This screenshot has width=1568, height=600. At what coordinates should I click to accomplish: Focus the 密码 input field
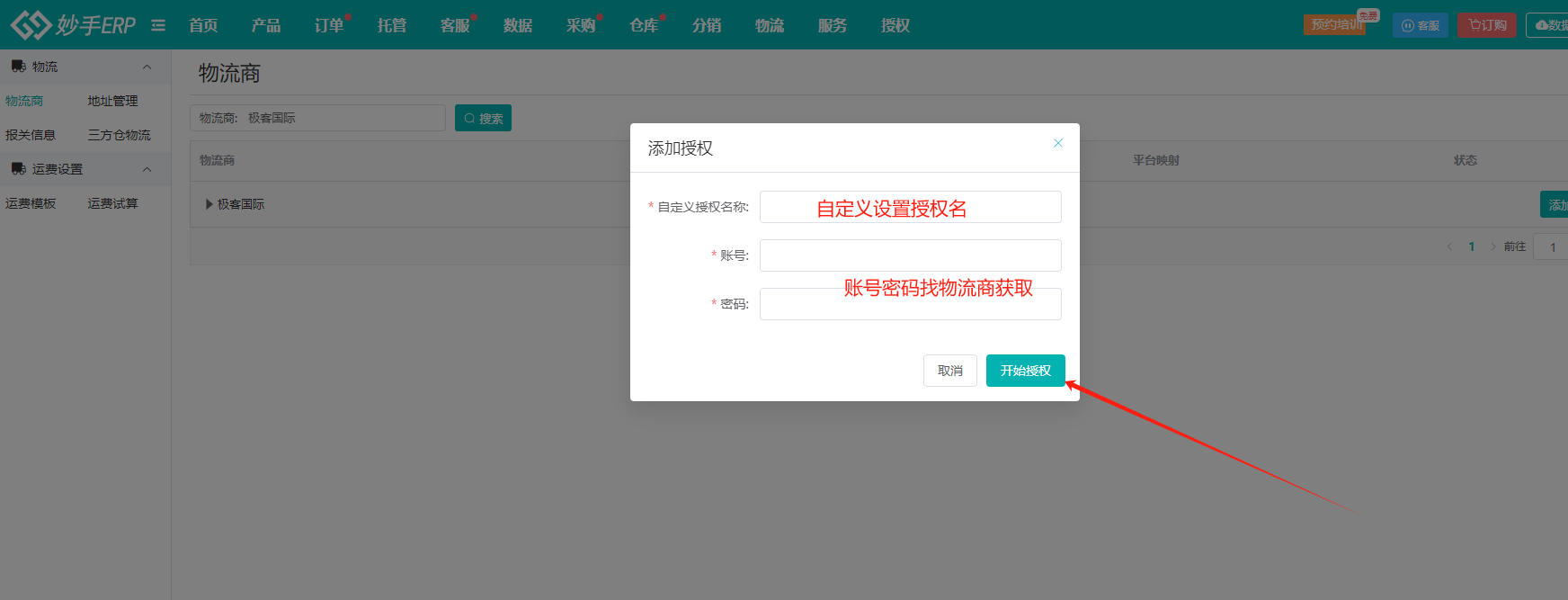tap(911, 304)
